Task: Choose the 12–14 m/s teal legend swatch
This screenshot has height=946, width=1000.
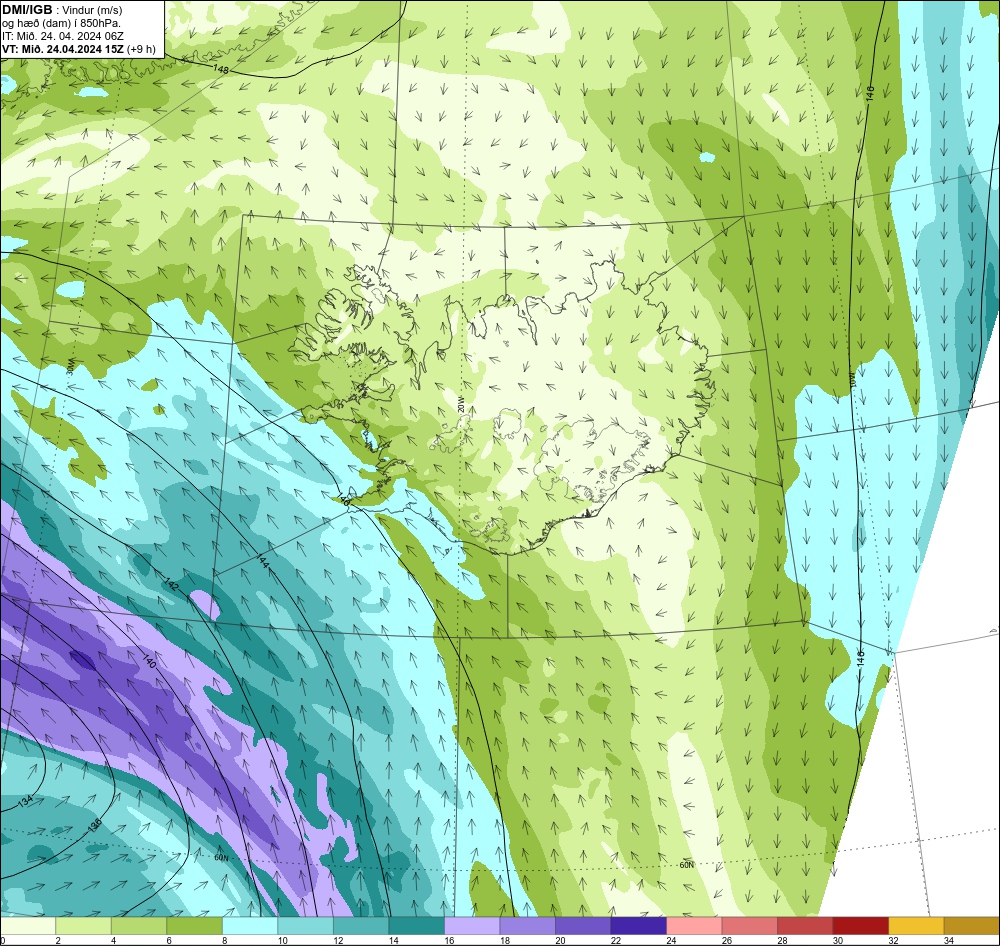Action: point(360,926)
